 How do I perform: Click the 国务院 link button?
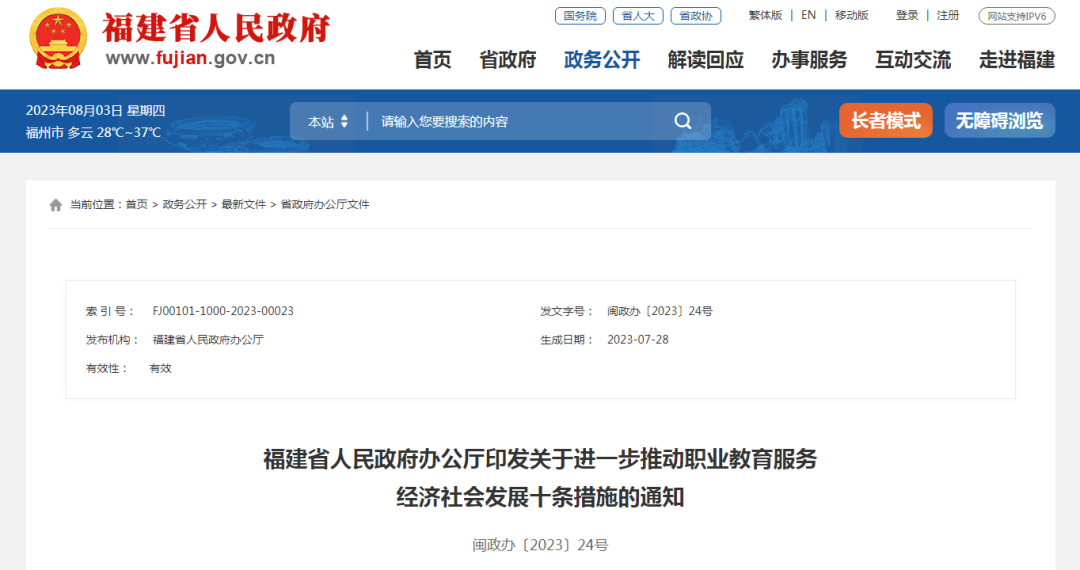(580, 16)
